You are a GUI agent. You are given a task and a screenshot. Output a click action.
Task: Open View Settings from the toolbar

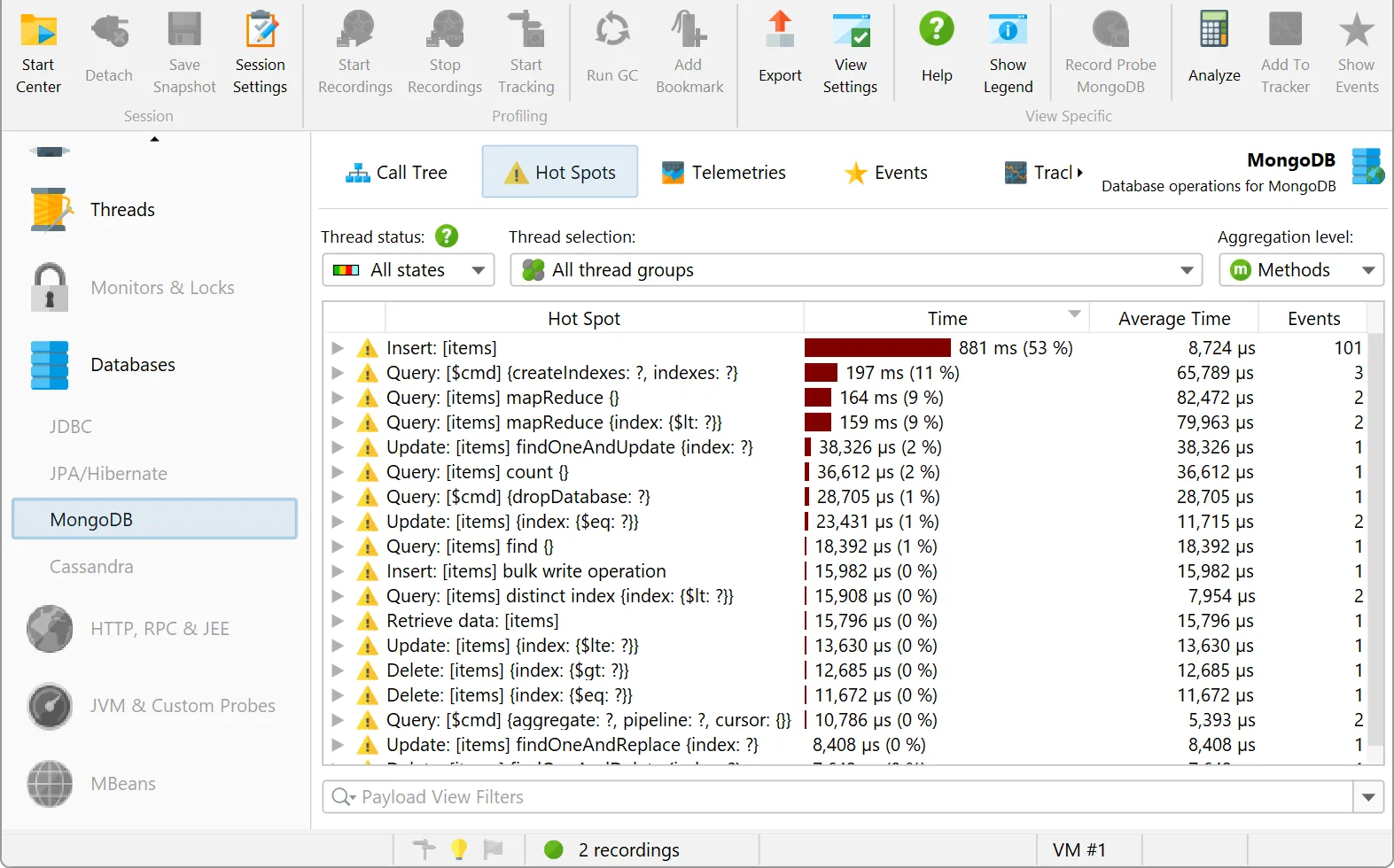coord(850,53)
